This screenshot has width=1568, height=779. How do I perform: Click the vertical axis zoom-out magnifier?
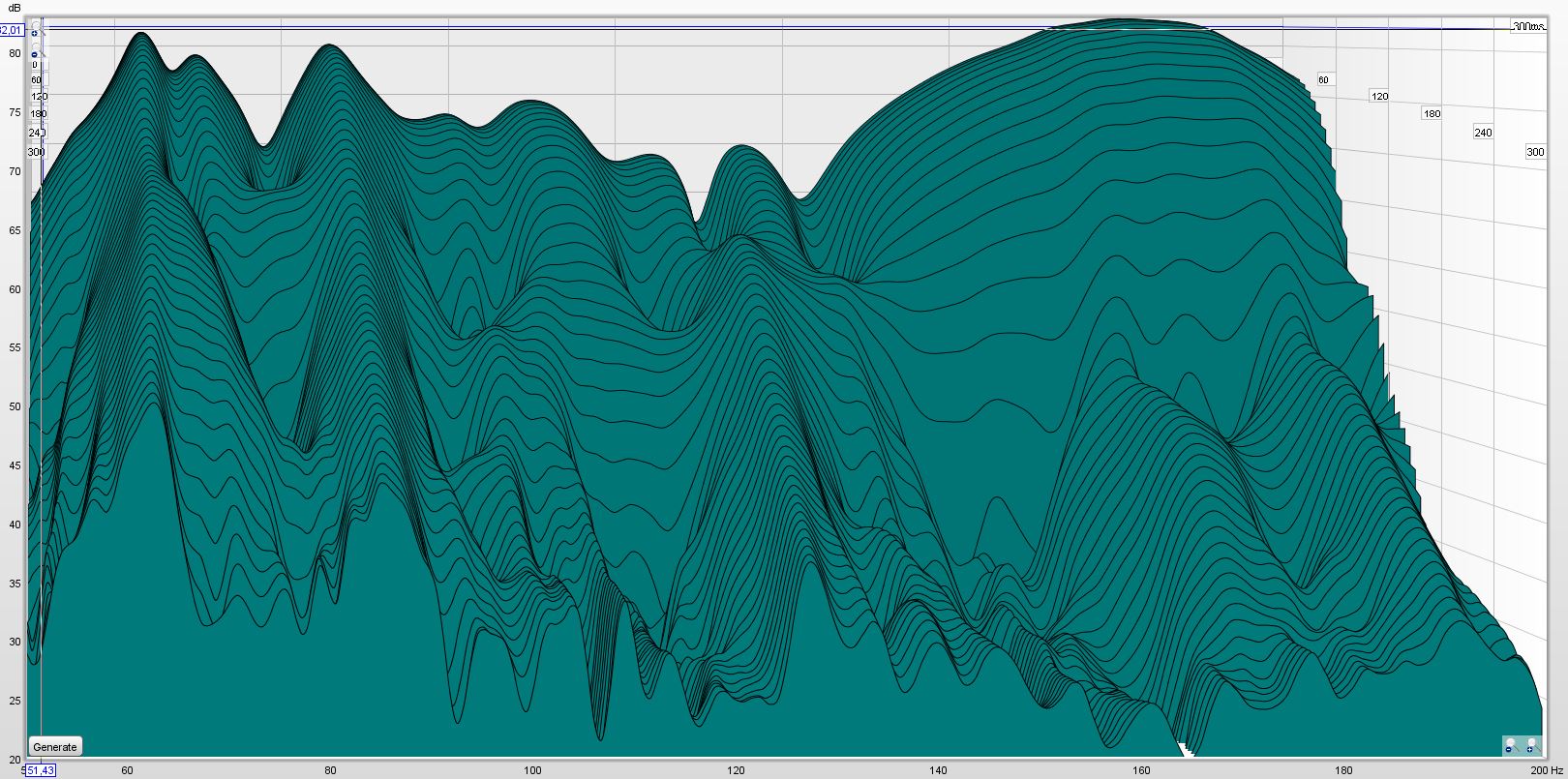coord(36,52)
